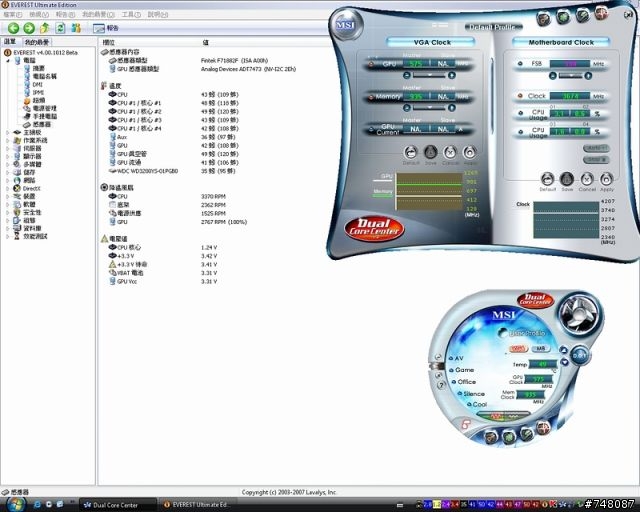The height and width of the screenshot is (512, 640).
Task: Select the Silence profile mode
Action: 471,394
